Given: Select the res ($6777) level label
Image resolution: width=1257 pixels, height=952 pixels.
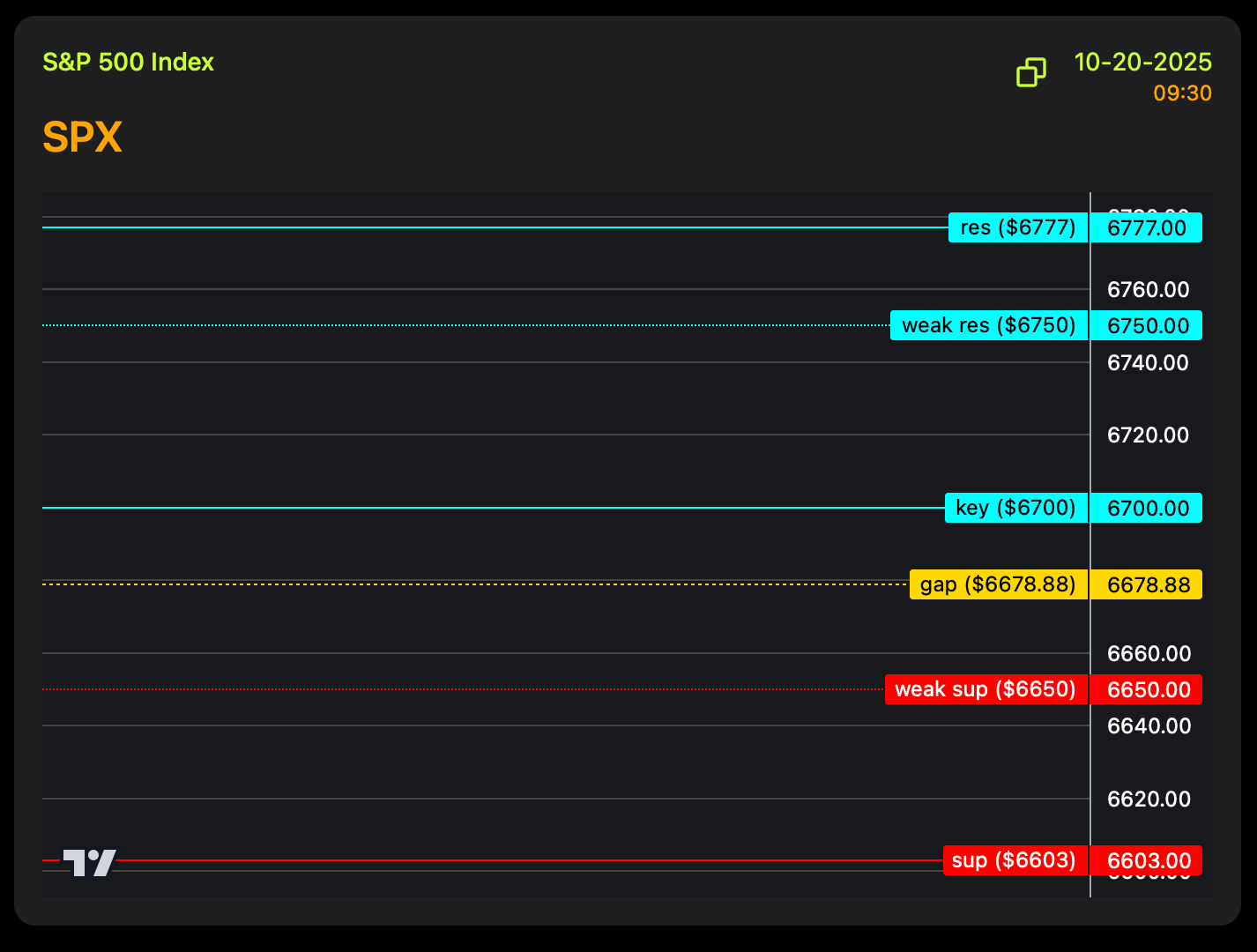Looking at the screenshot, I should click(1018, 227).
